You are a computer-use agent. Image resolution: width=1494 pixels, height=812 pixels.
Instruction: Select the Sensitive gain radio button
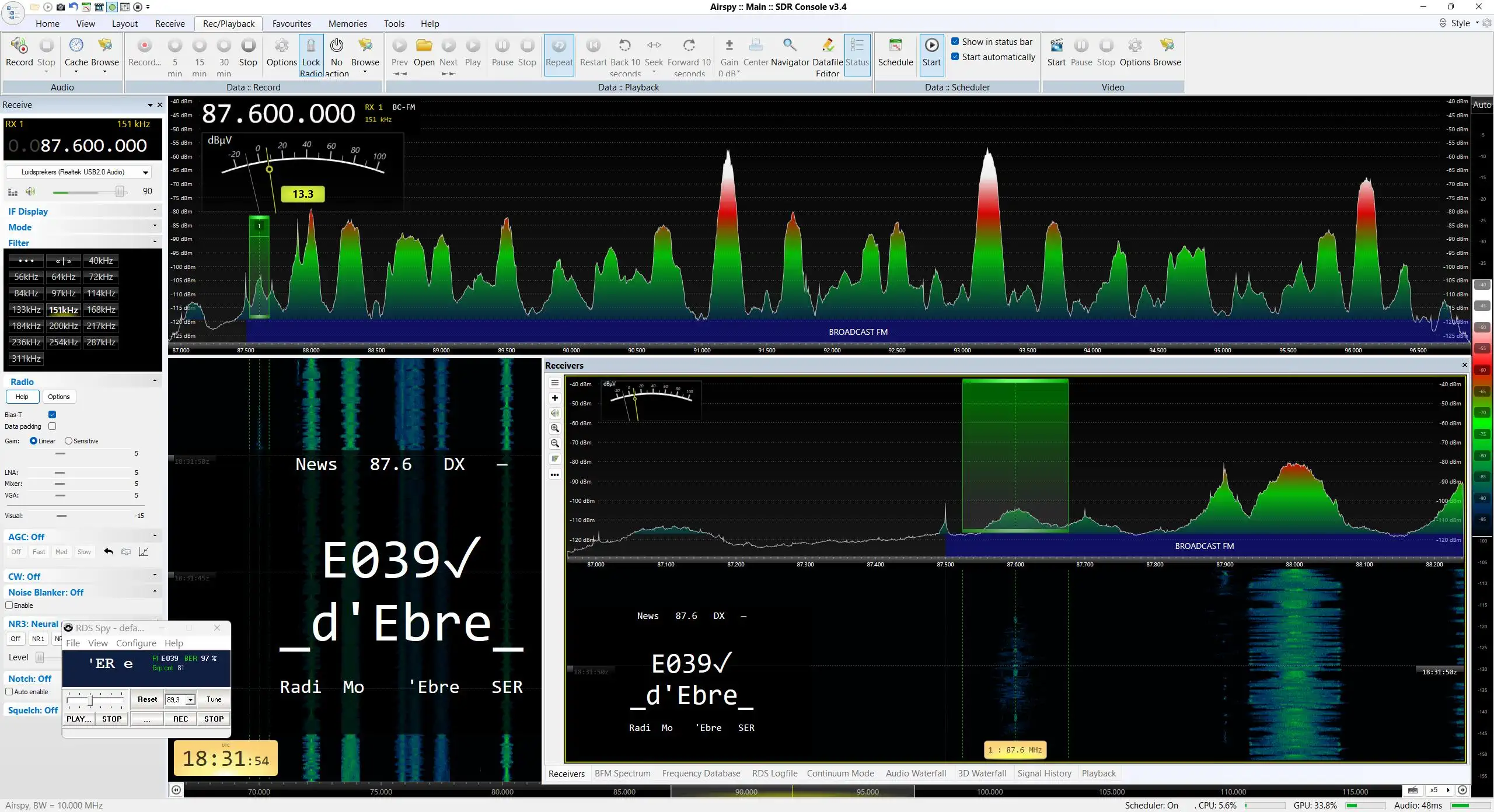coord(68,441)
